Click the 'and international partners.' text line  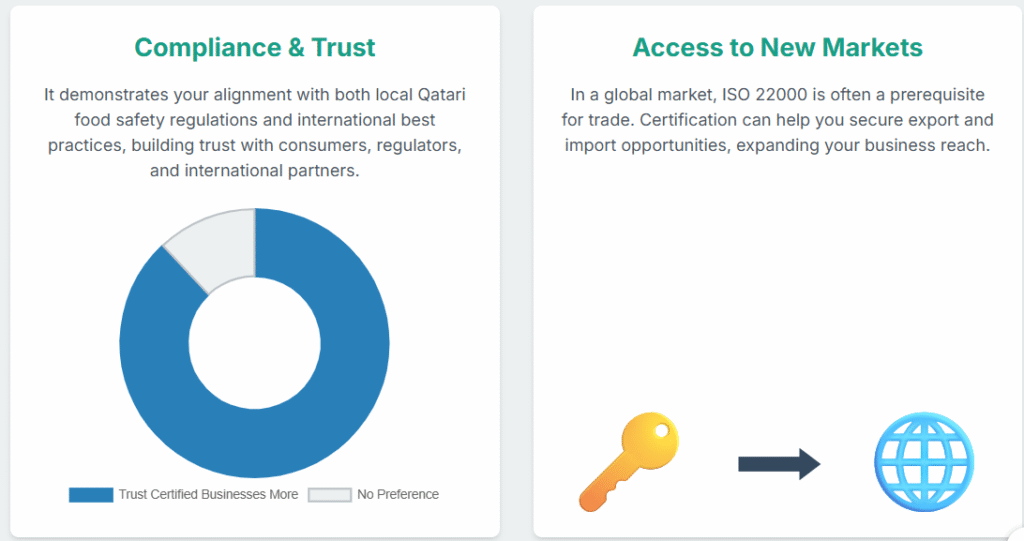(255, 170)
